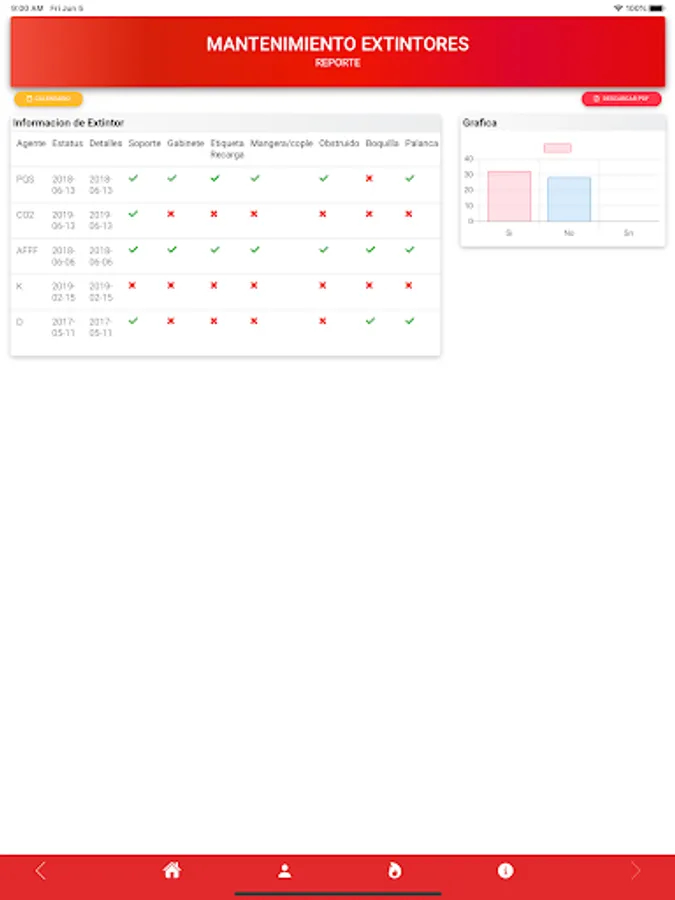
Task: Click the Estatus column header
Action: point(68,143)
